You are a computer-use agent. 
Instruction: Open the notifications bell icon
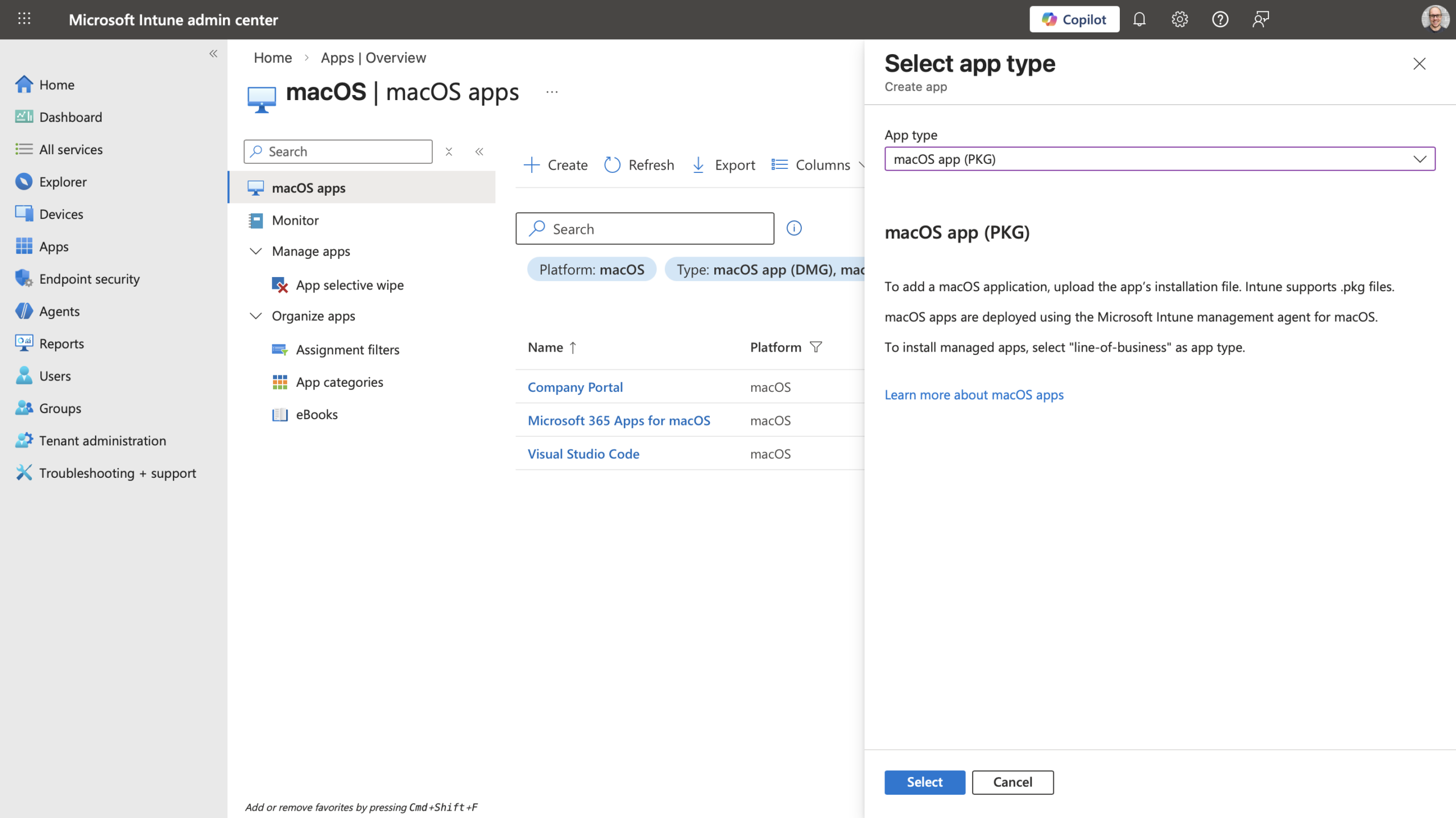click(1139, 19)
